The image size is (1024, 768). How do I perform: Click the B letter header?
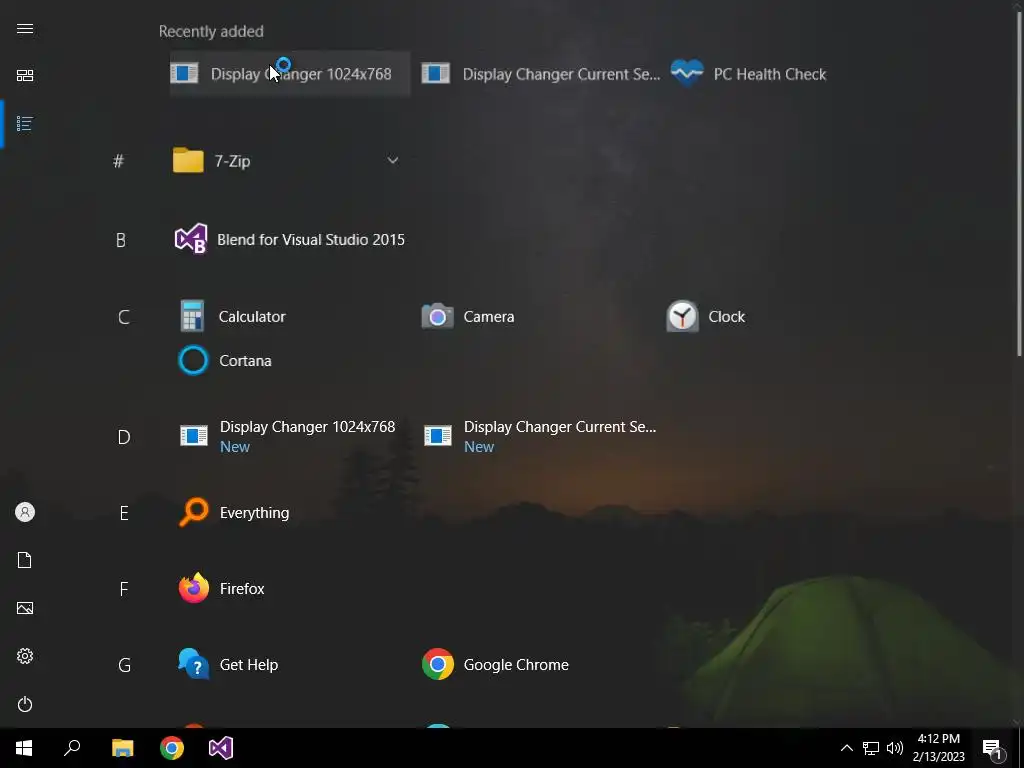121,240
